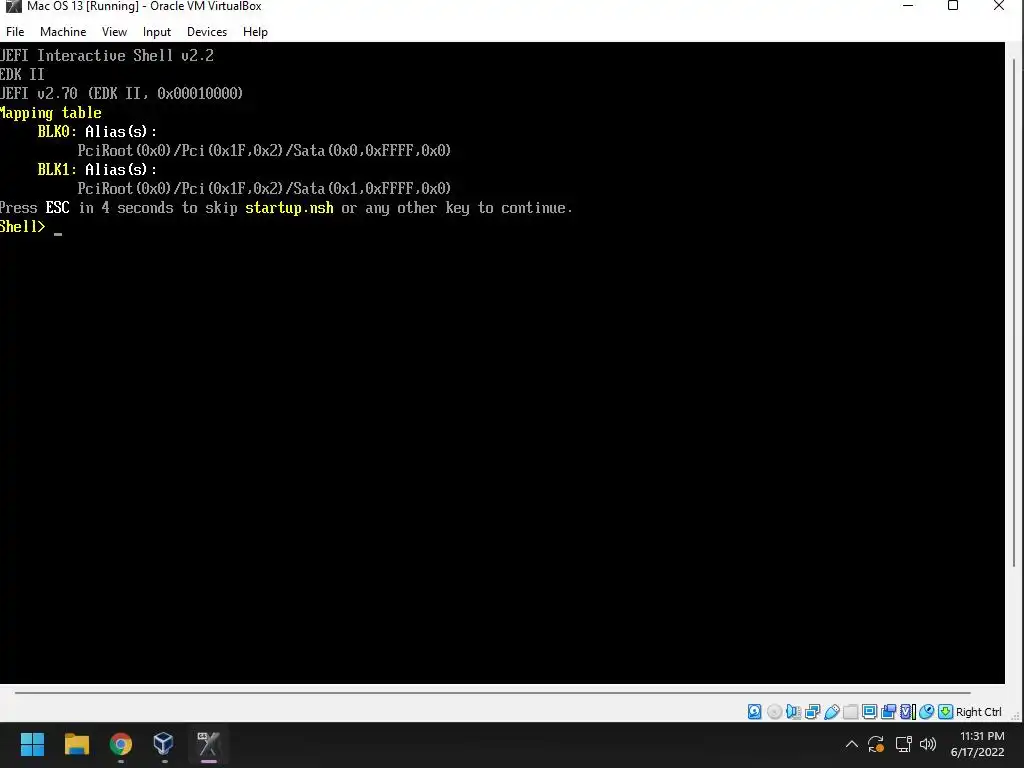
Task: Click the EDK II text line
Action: [x=22, y=74]
